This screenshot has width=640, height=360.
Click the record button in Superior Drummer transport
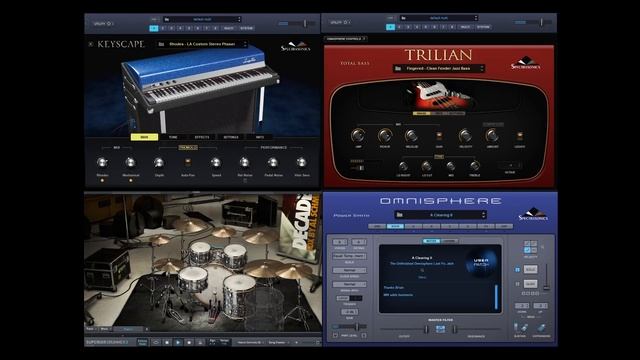[x=189, y=342]
